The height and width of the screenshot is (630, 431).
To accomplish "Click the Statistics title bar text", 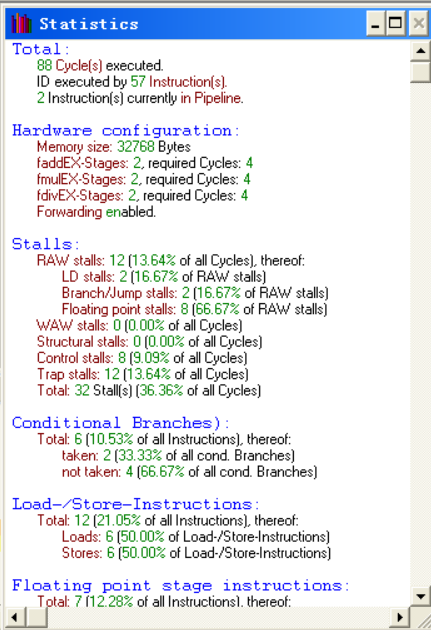I will coord(89,24).
